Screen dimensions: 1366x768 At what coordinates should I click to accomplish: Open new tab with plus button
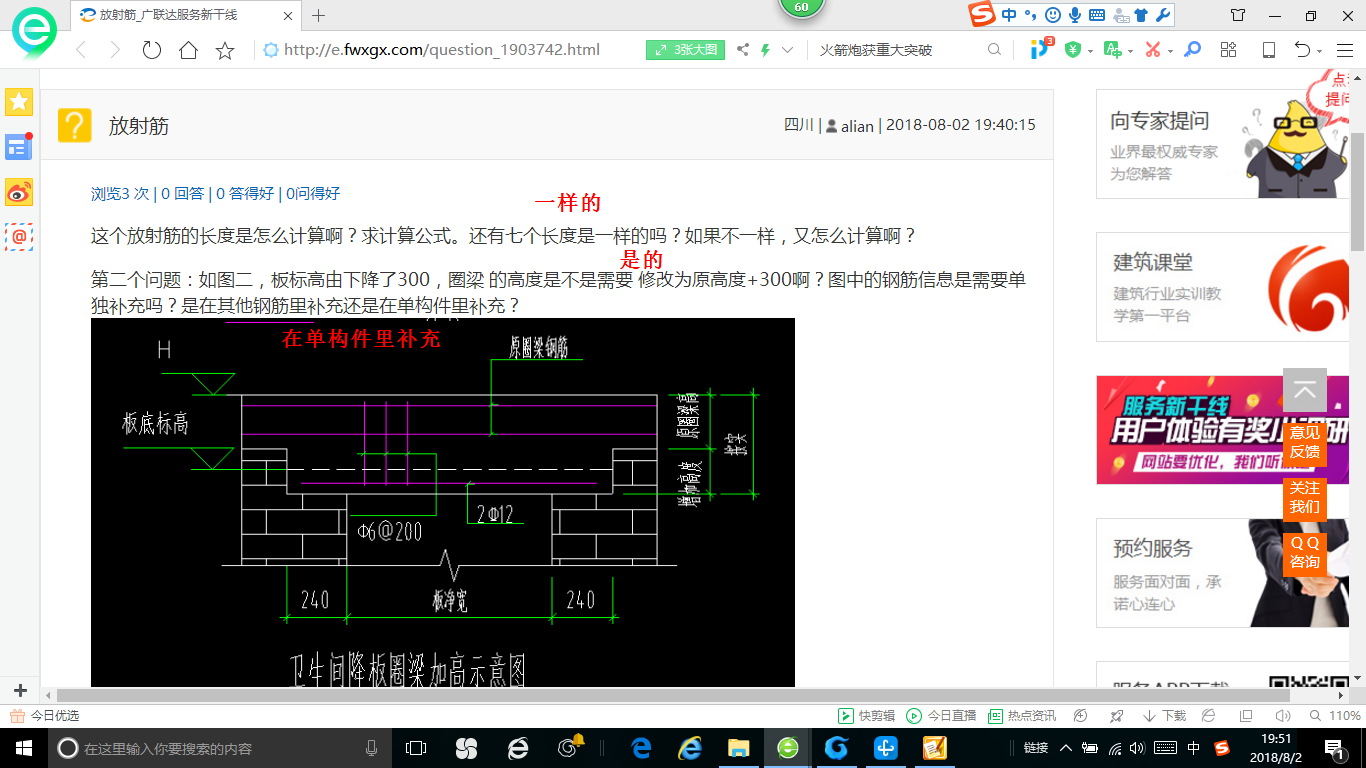click(x=319, y=15)
